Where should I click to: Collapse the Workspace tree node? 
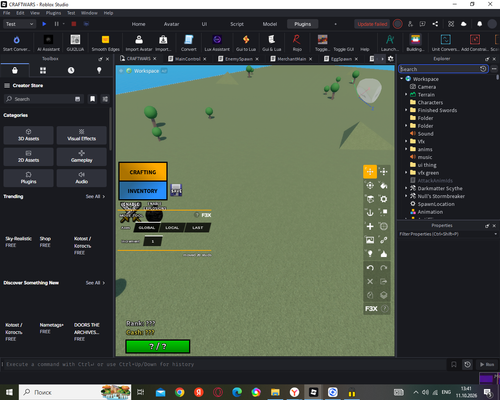tap(402, 79)
